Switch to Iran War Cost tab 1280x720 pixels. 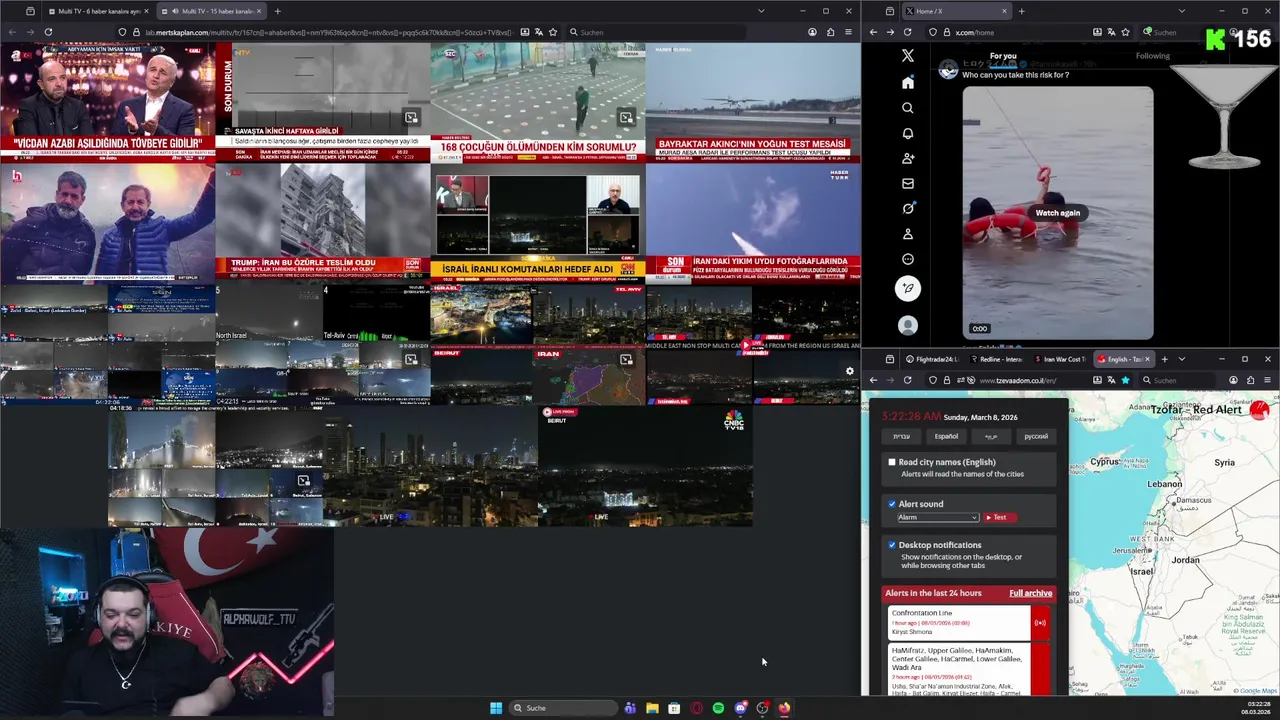1060,359
